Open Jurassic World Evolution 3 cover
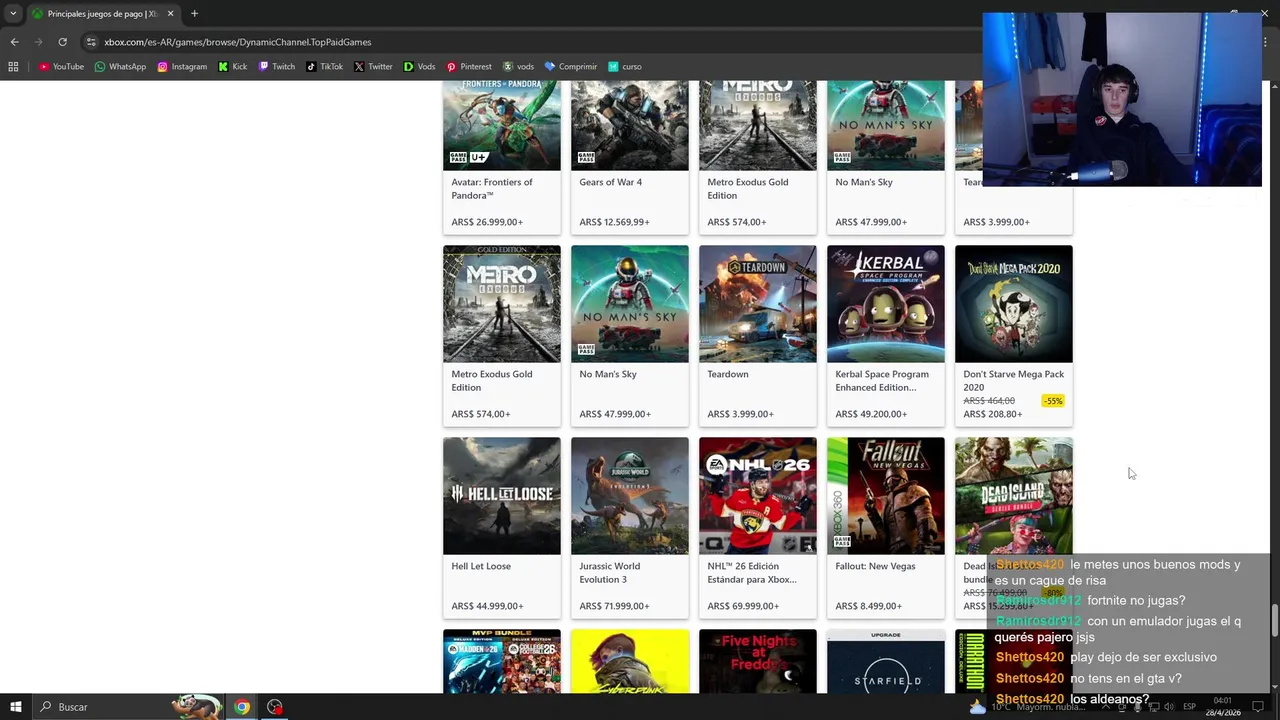The height and width of the screenshot is (720, 1280). [630, 496]
